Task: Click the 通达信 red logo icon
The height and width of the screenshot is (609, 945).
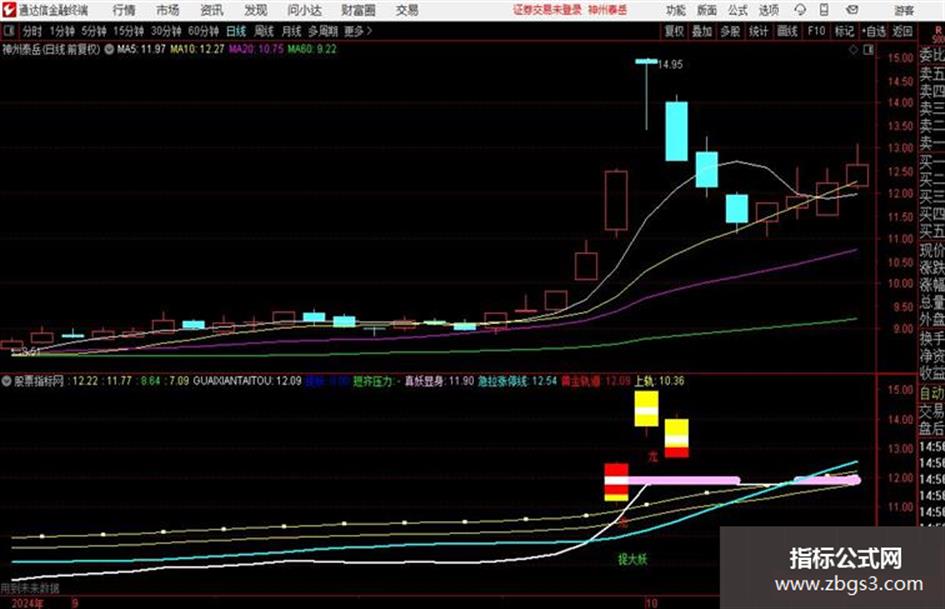Action: point(8,10)
